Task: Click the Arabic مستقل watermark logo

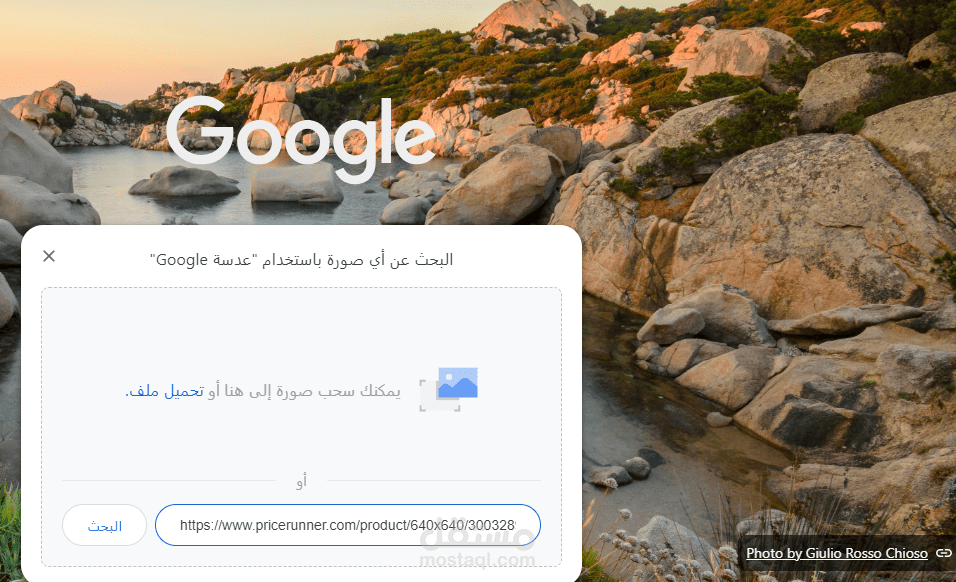Action: tap(477, 535)
